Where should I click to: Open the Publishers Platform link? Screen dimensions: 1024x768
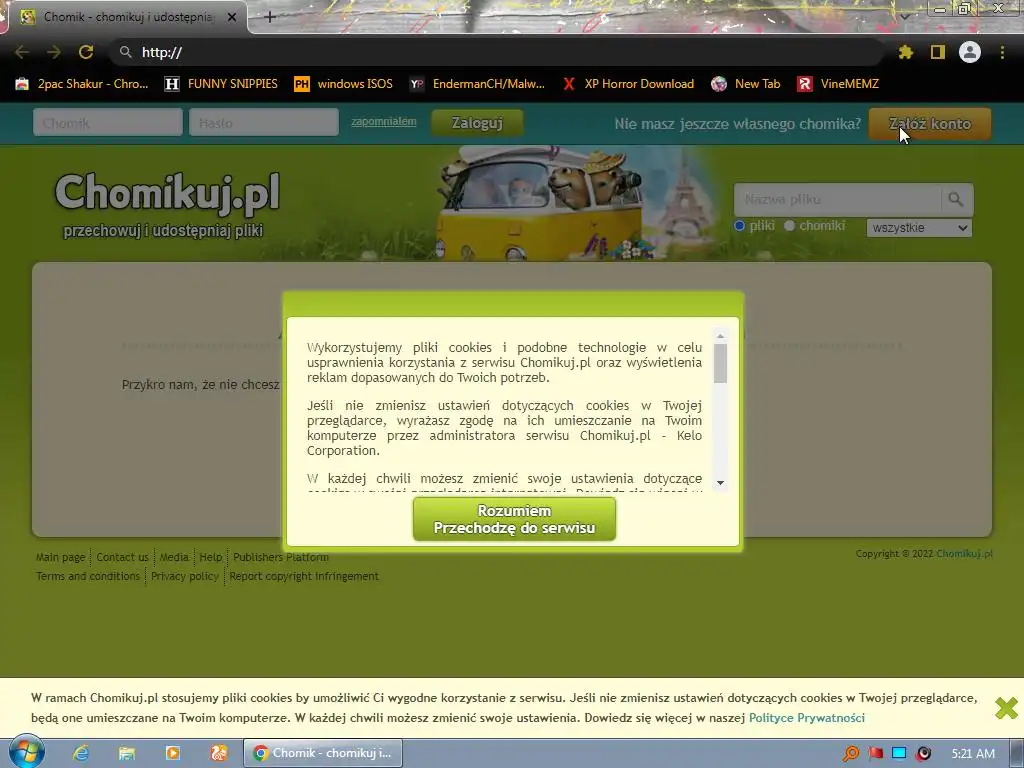(x=281, y=557)
